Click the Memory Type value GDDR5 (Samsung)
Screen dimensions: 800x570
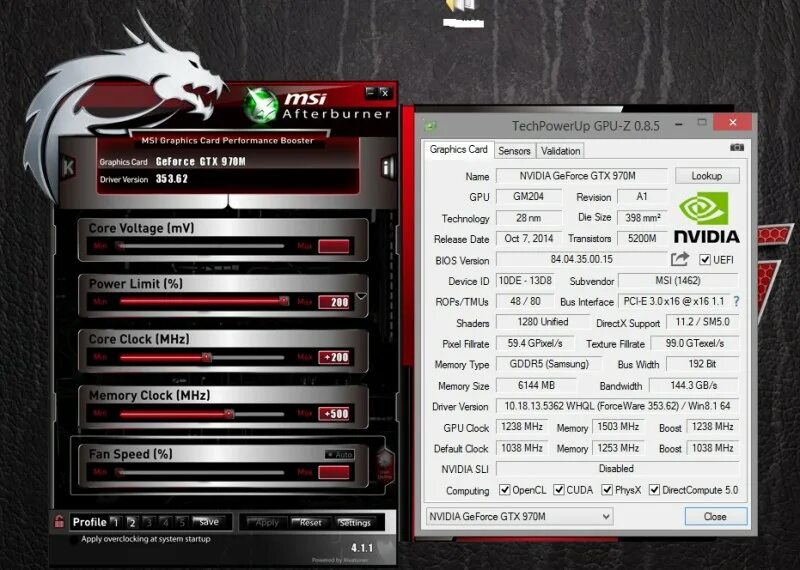[549, 364]
